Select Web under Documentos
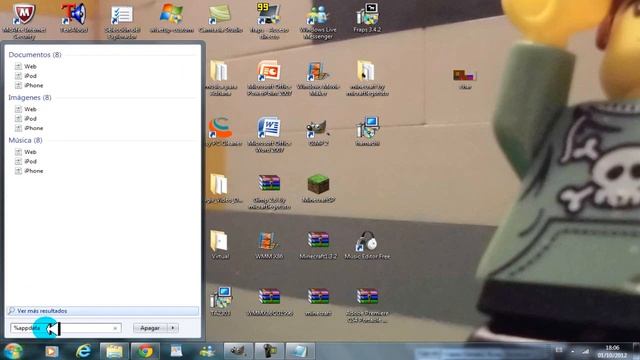 tap(26, 66)
